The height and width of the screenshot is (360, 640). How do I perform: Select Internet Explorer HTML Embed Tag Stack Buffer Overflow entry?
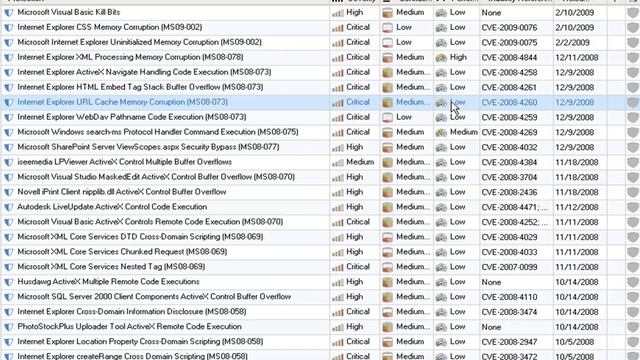coord(140,87)
